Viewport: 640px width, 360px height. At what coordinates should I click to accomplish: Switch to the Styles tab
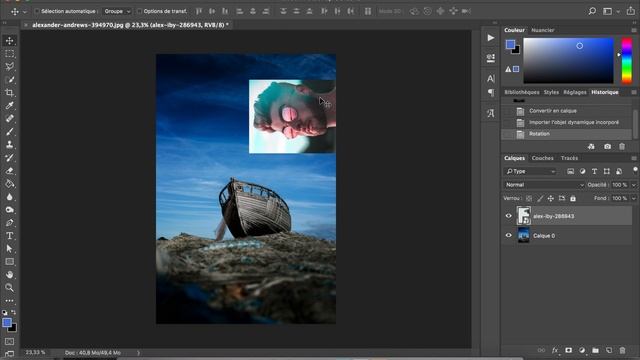click(551, 92)
